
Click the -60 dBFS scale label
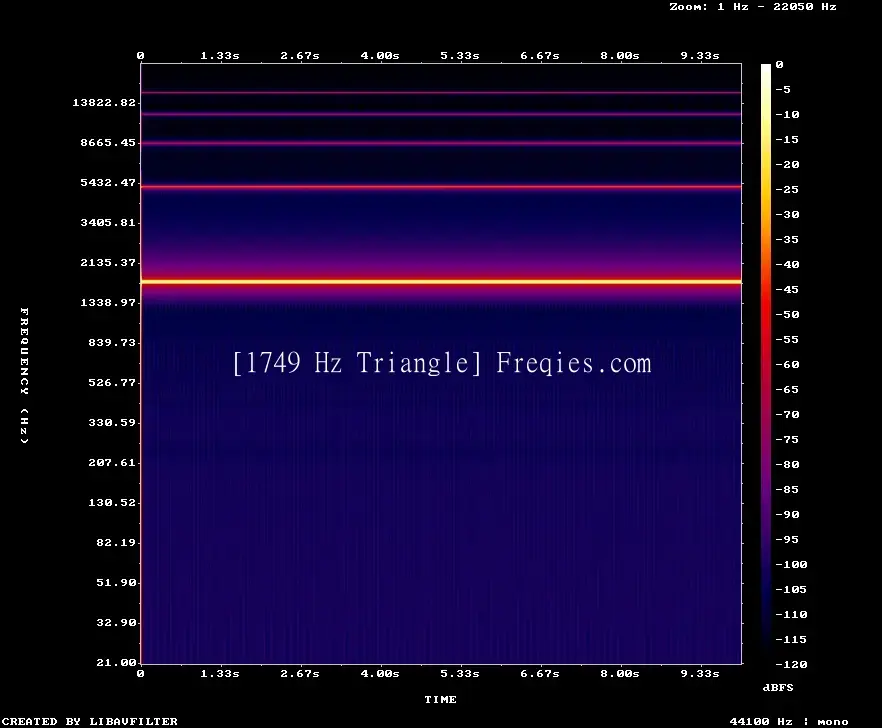tap(787, 365)
